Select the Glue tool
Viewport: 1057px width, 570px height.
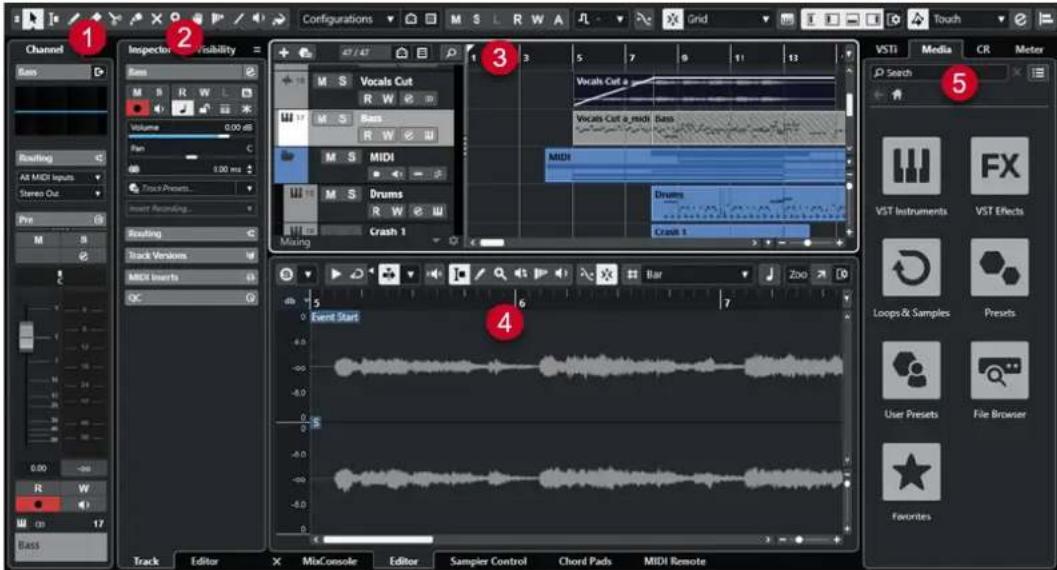coord(135,19)
